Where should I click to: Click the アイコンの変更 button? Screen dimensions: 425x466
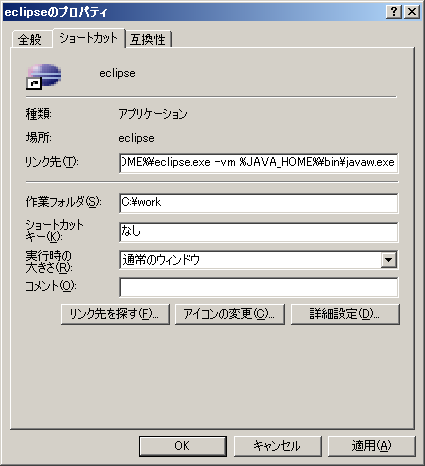(230, 314)
